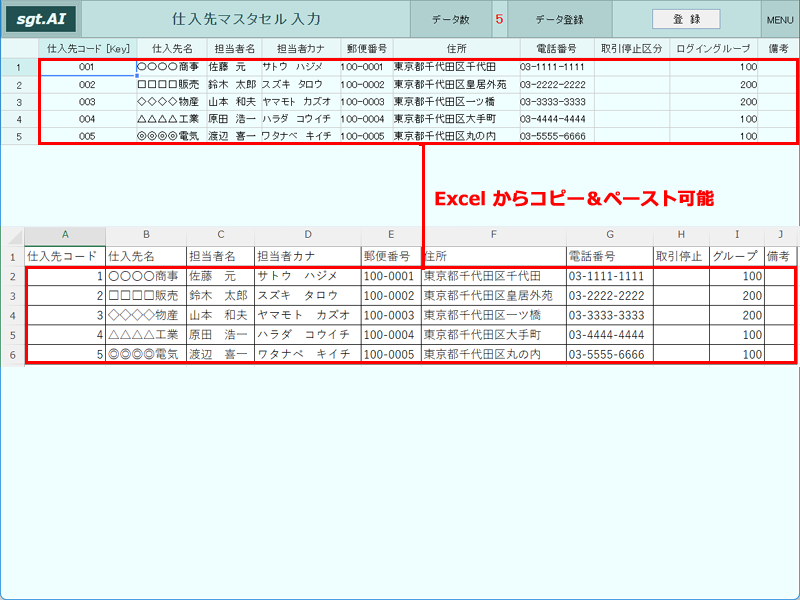Click 東京都千代田区一ツ橋 address in top grid
This screenshot has width=800, height=600.
[x=457, y=102]
